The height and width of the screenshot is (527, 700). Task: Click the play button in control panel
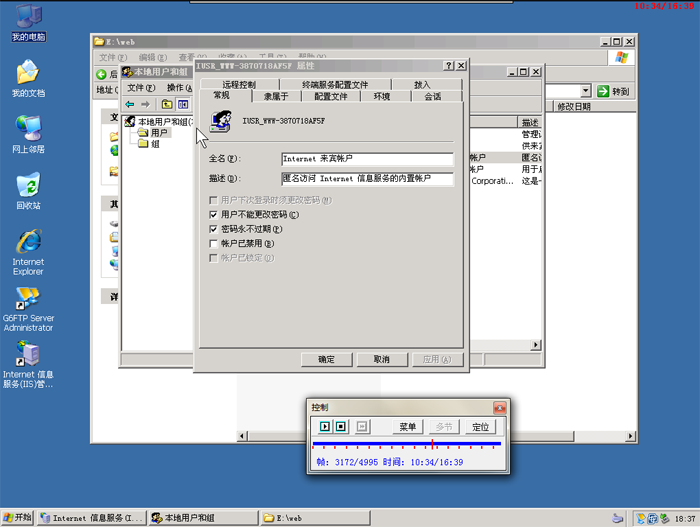(x=325, y=427)
